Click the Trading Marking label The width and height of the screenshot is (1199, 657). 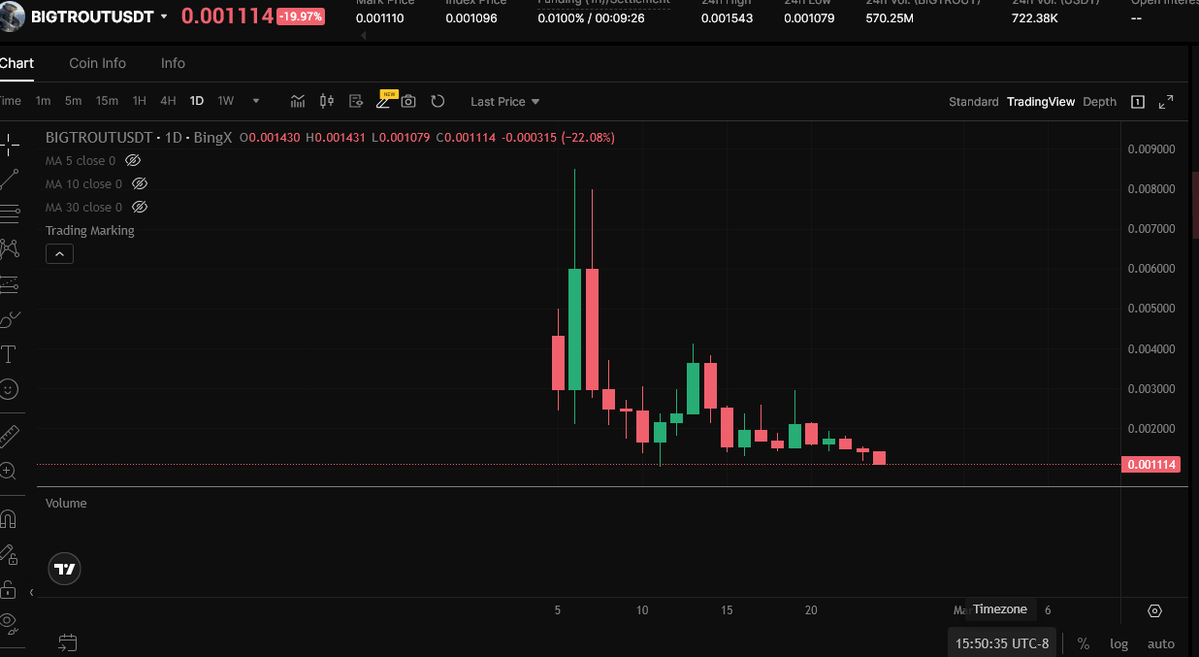pos(89,230)
